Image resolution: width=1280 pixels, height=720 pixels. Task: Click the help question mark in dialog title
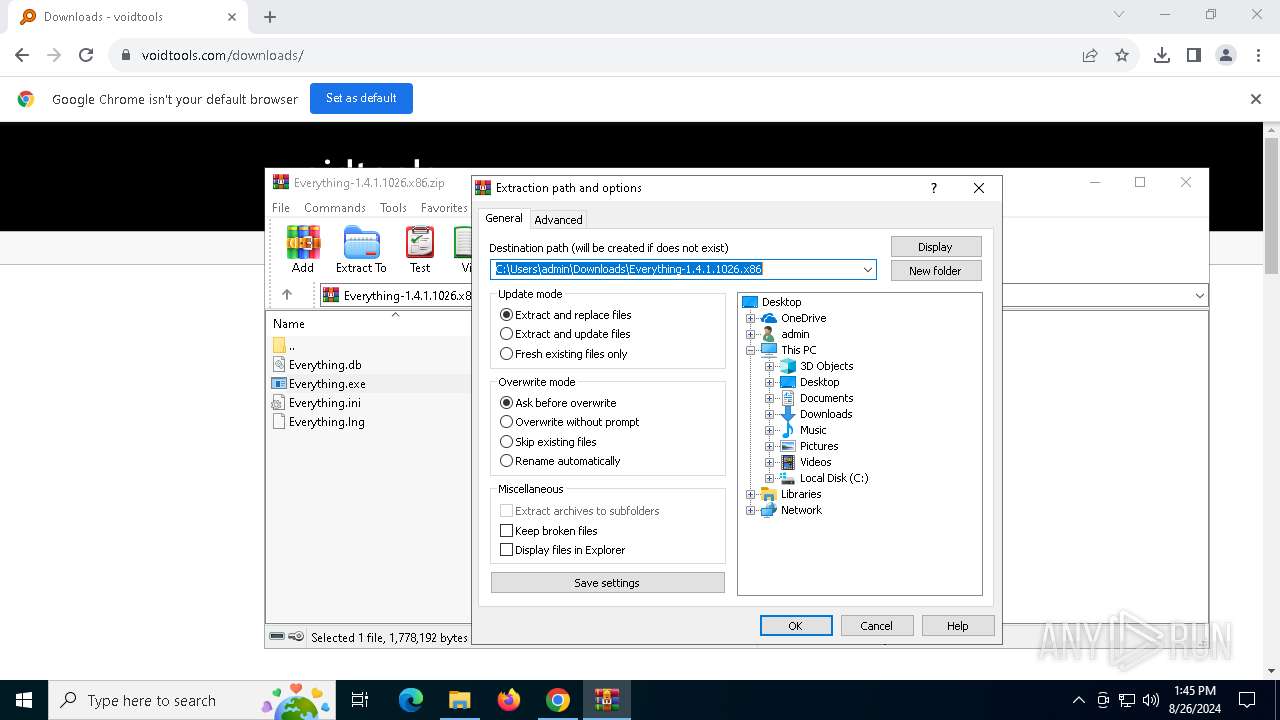(x=934, y=188)
